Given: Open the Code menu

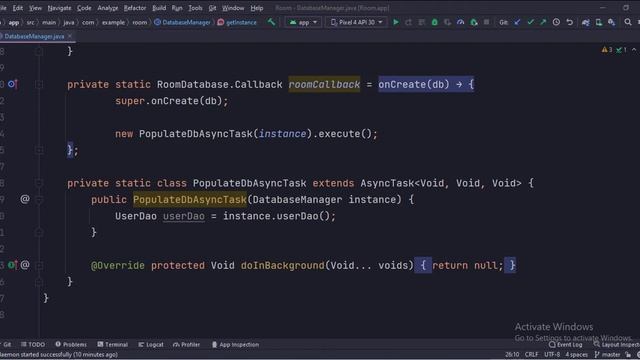Looking at the screenshot, I should pyautogui.click(x=84, y=8).
